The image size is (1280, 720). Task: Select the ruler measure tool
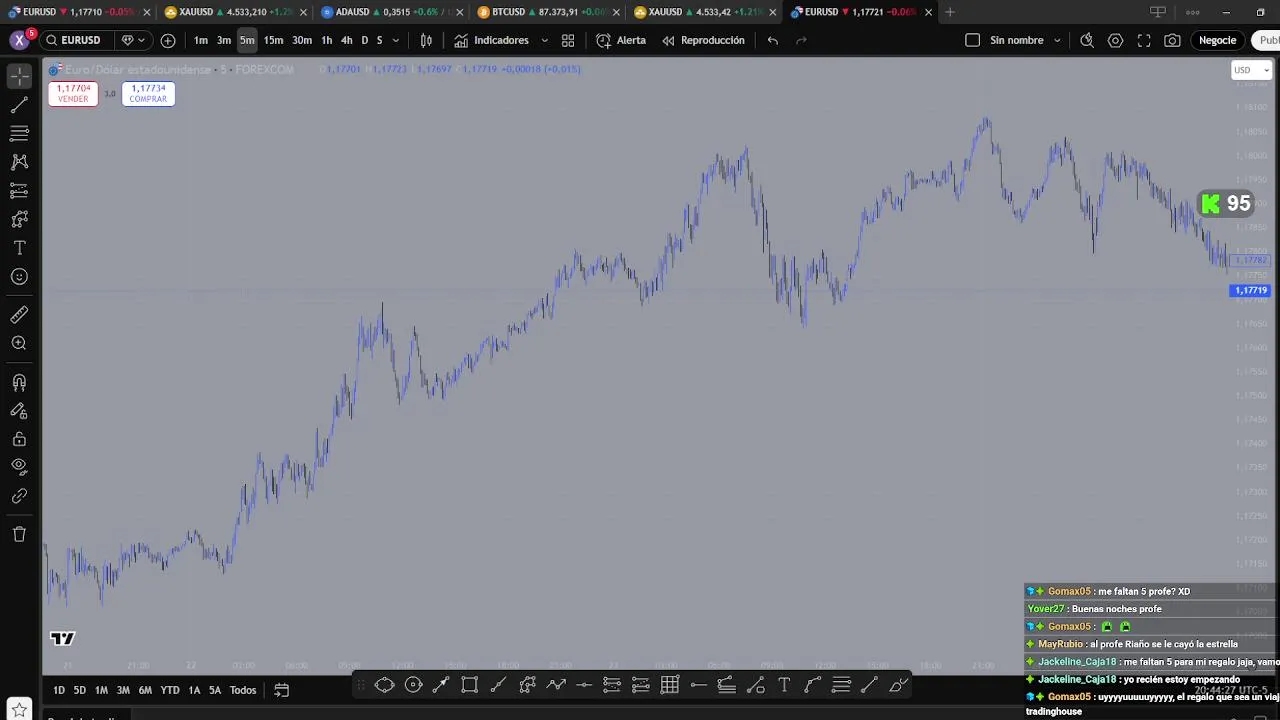(19, 315)
